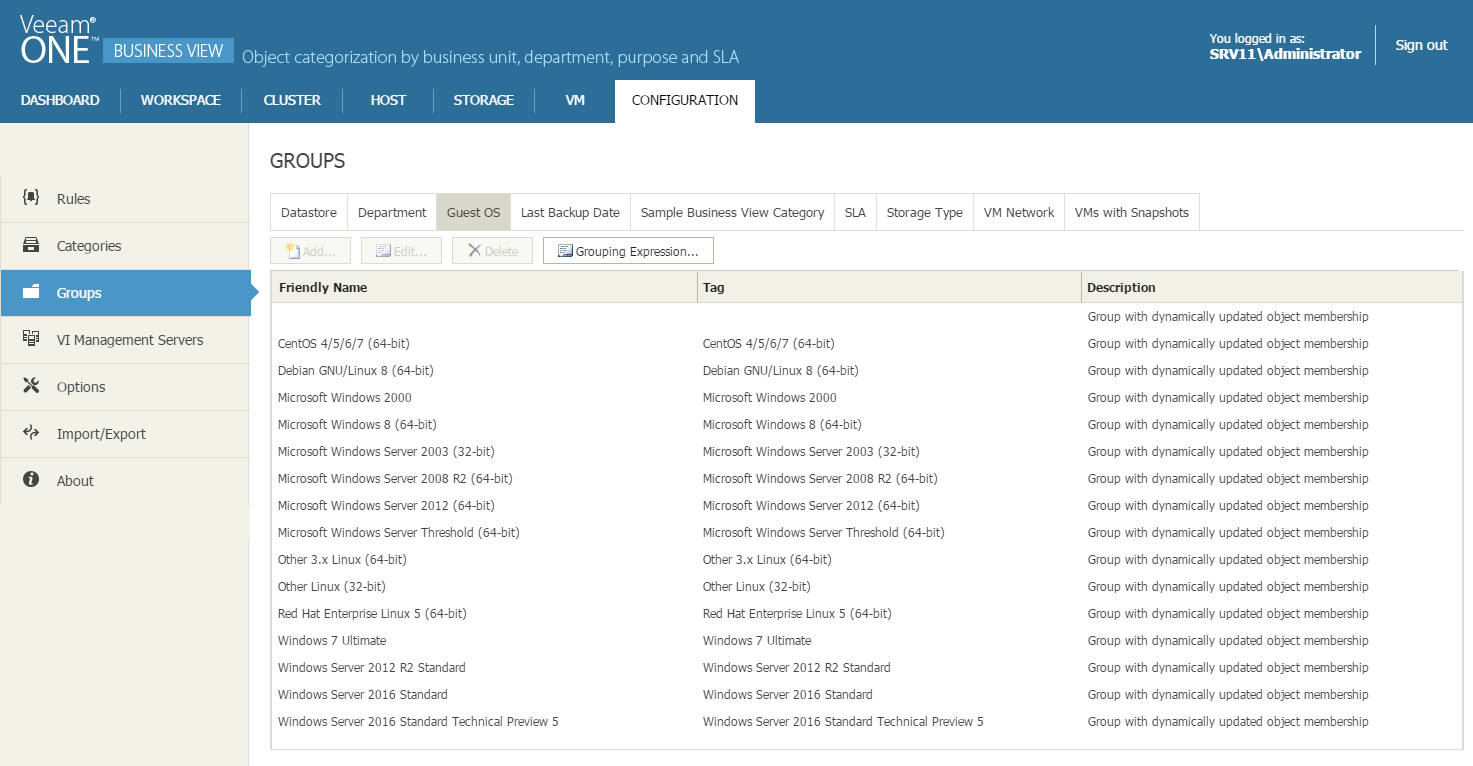Click the Groups folder icon
Image resolution: width=1473 pixels, height=766 pixels.
click(31, 292)
